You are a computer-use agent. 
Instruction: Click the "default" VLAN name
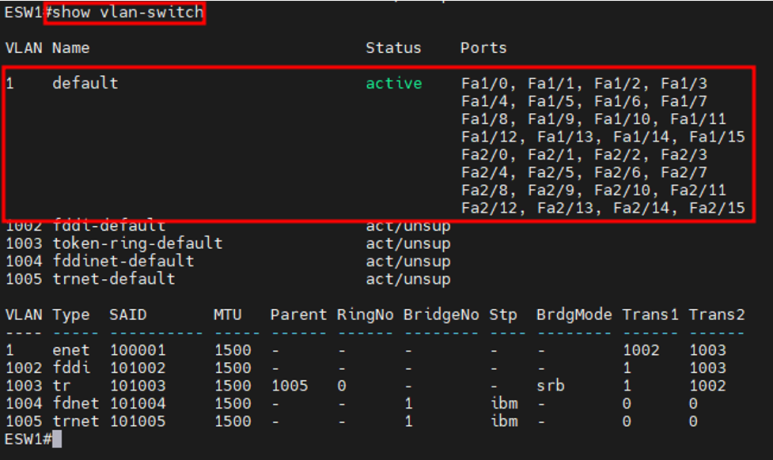coord(85,83)
